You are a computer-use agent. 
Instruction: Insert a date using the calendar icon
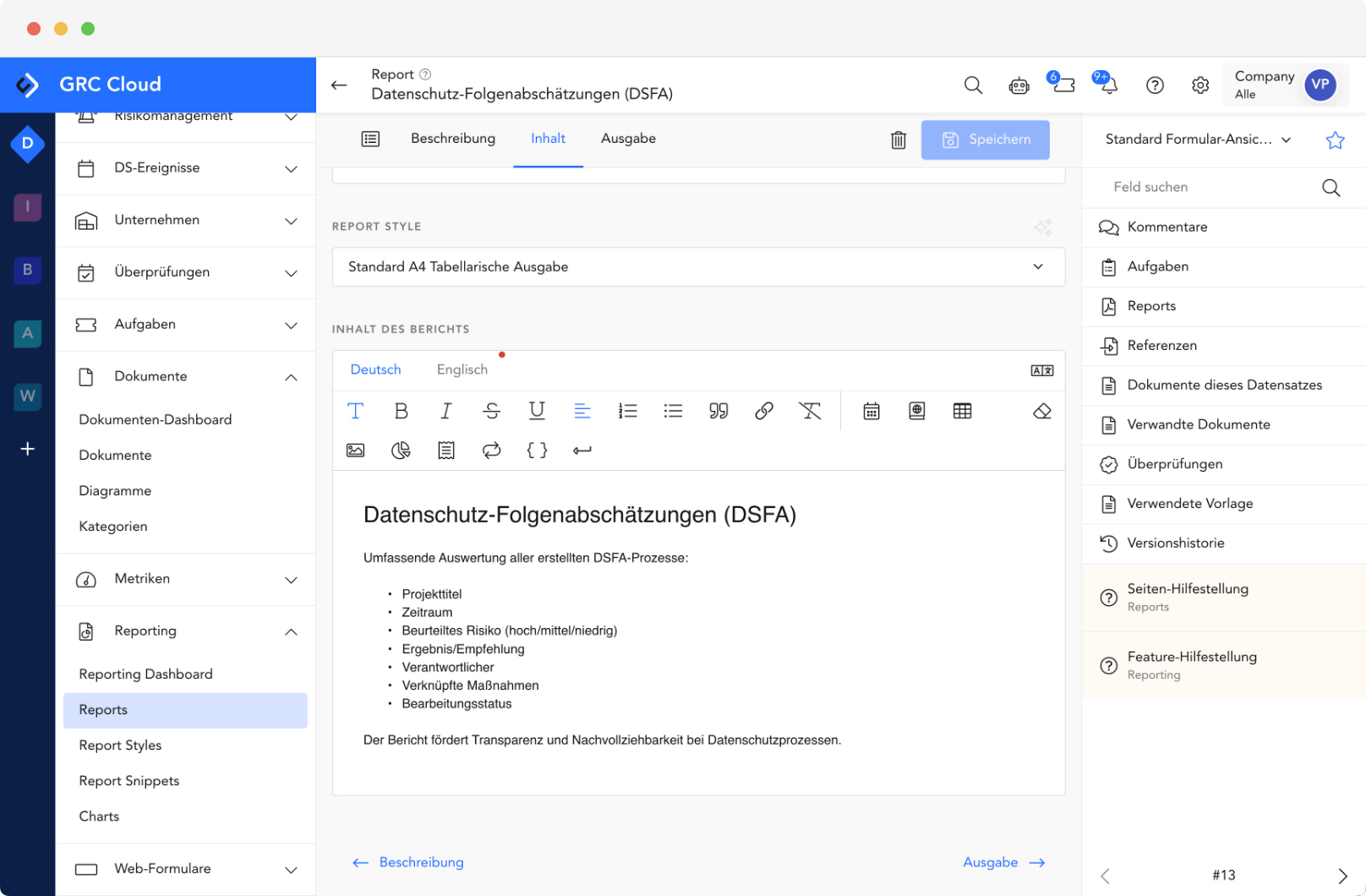click(871, 411)
